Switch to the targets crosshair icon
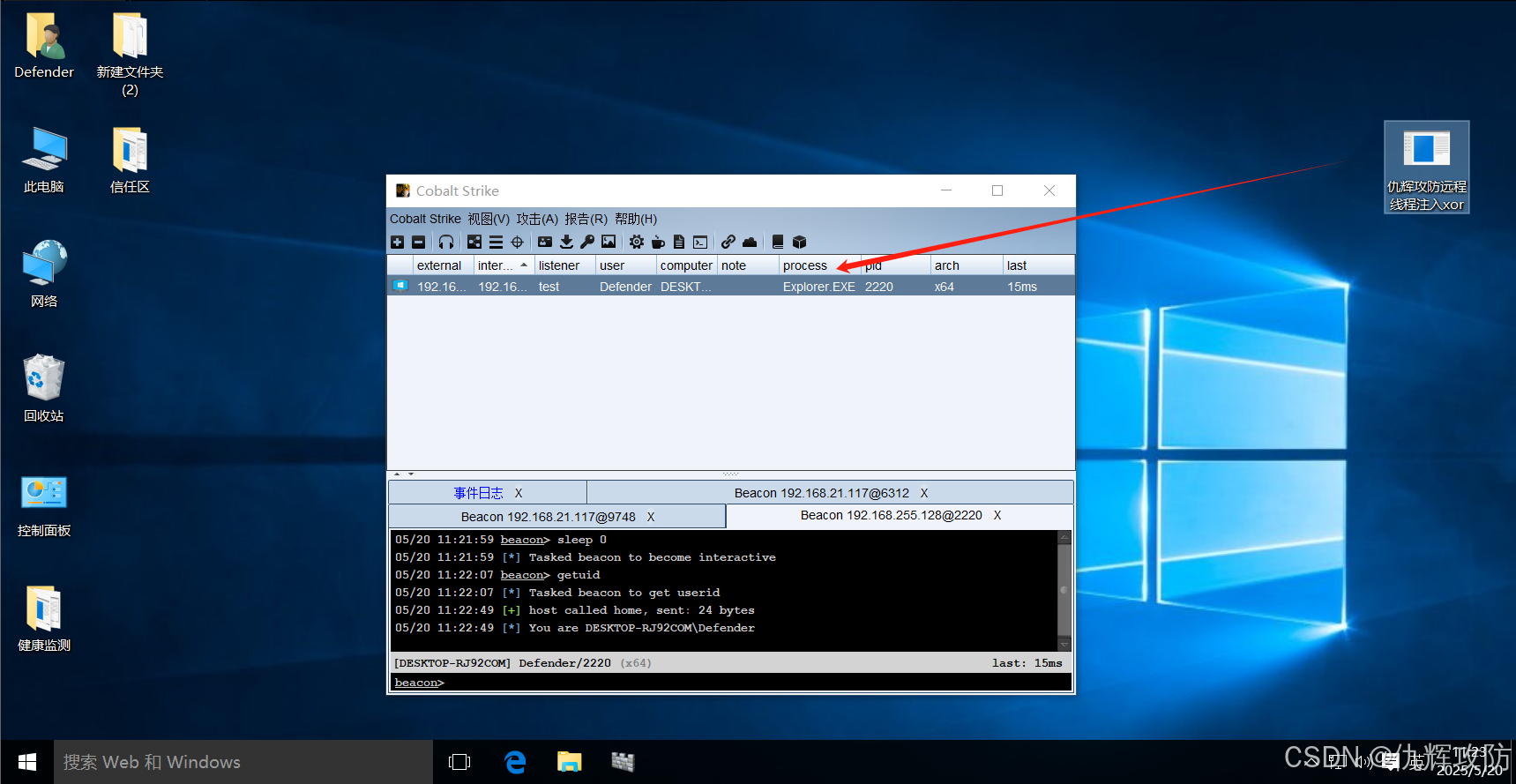This screenshot has height=784, width=1516. coord(518,242)
